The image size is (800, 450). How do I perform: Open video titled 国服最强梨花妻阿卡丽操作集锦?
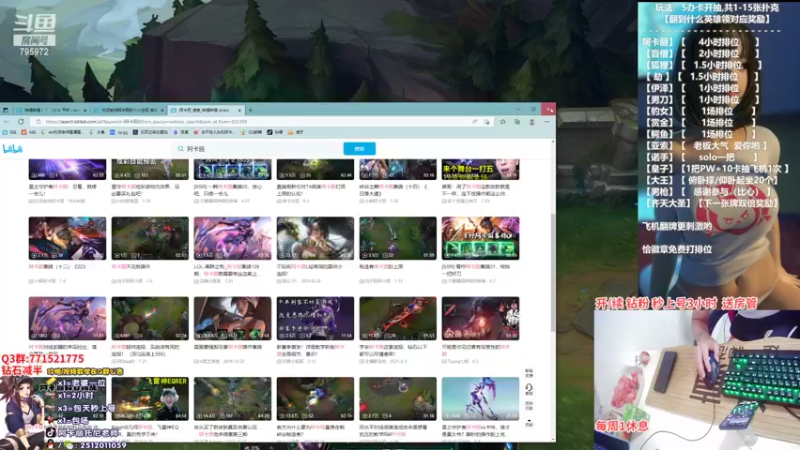[x=228, y=347]
